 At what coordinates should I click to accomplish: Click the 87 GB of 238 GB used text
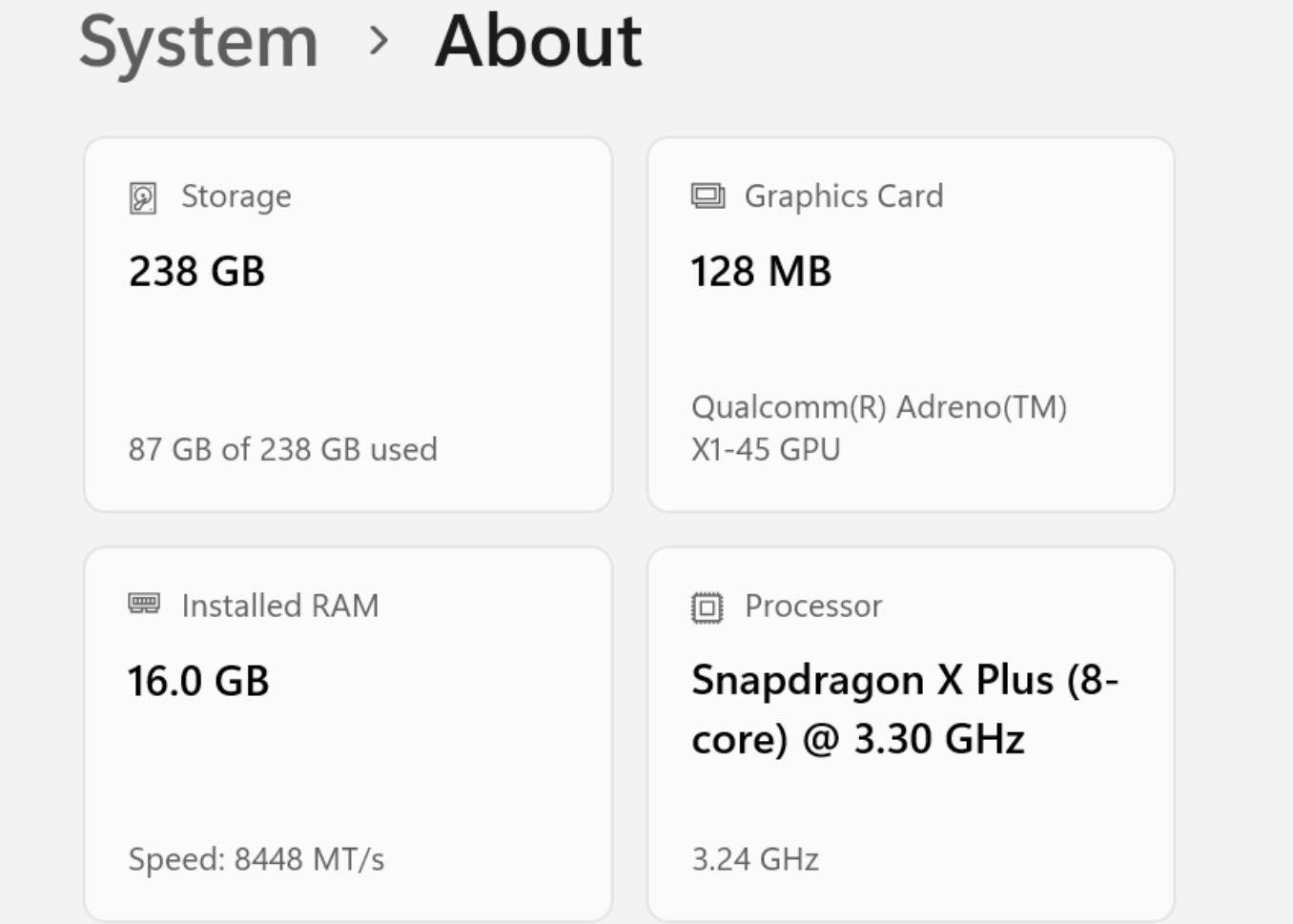tap(283, 449)
